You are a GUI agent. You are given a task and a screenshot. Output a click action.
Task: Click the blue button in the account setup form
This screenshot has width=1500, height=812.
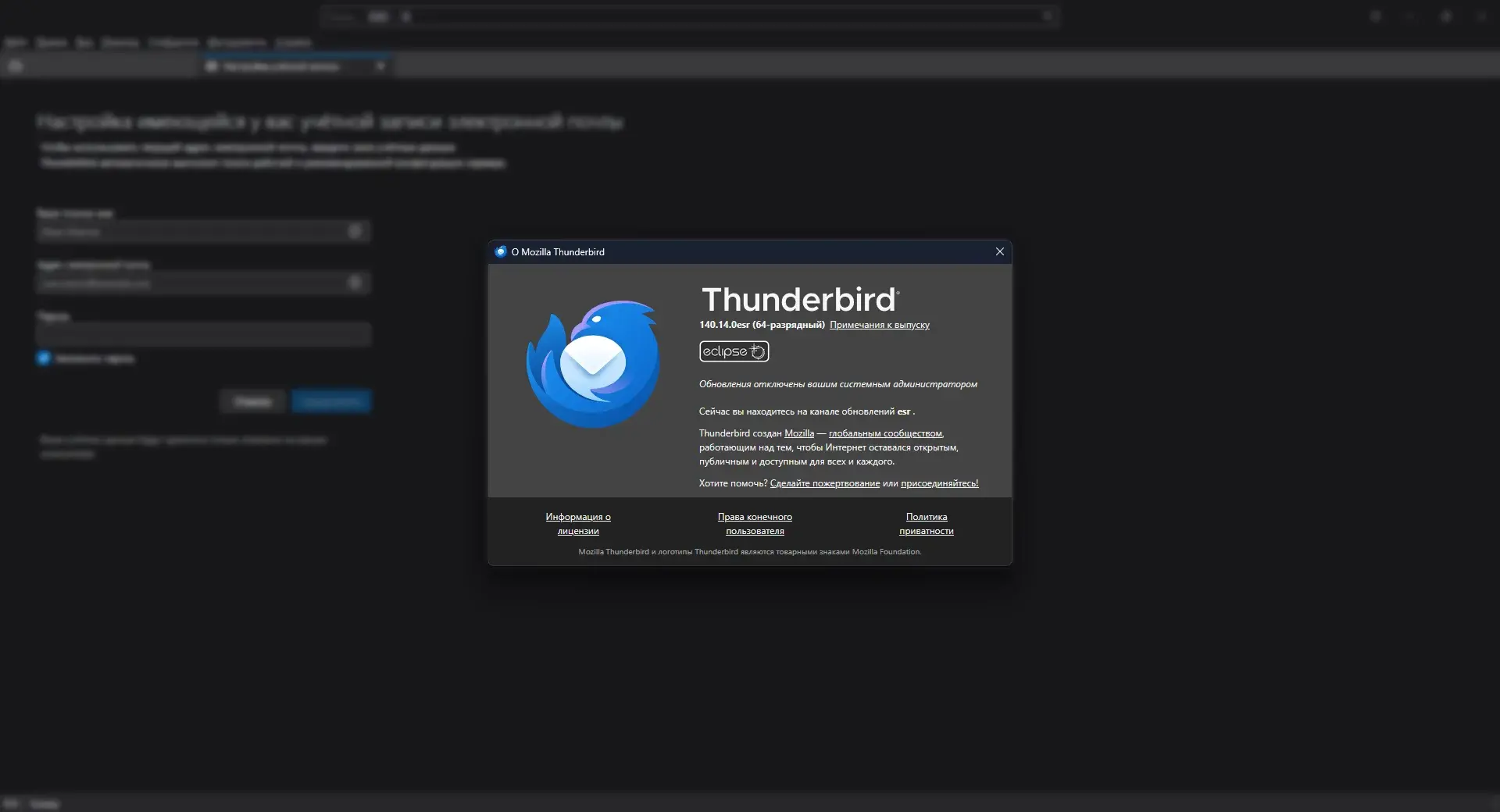click(x=332, y=401)
